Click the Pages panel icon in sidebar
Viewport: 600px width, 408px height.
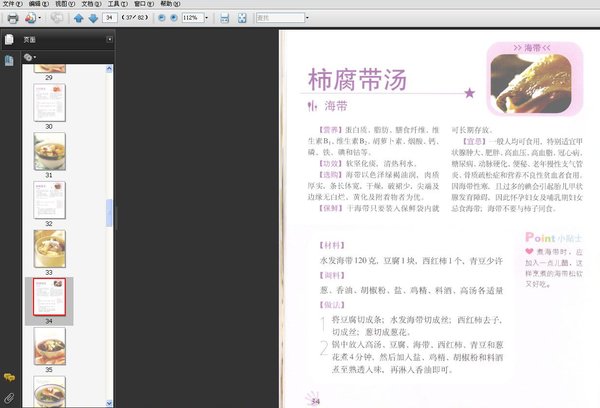coord(9,39)
